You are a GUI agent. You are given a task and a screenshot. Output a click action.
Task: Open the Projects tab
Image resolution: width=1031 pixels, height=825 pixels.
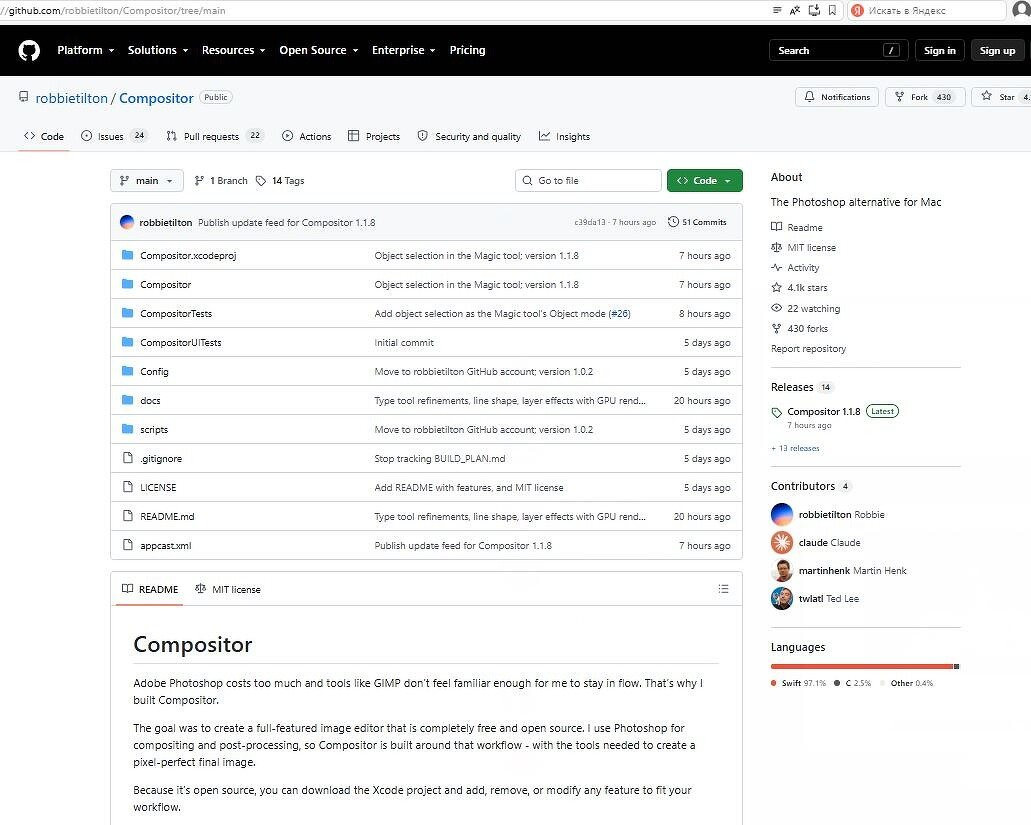[373, 136]
